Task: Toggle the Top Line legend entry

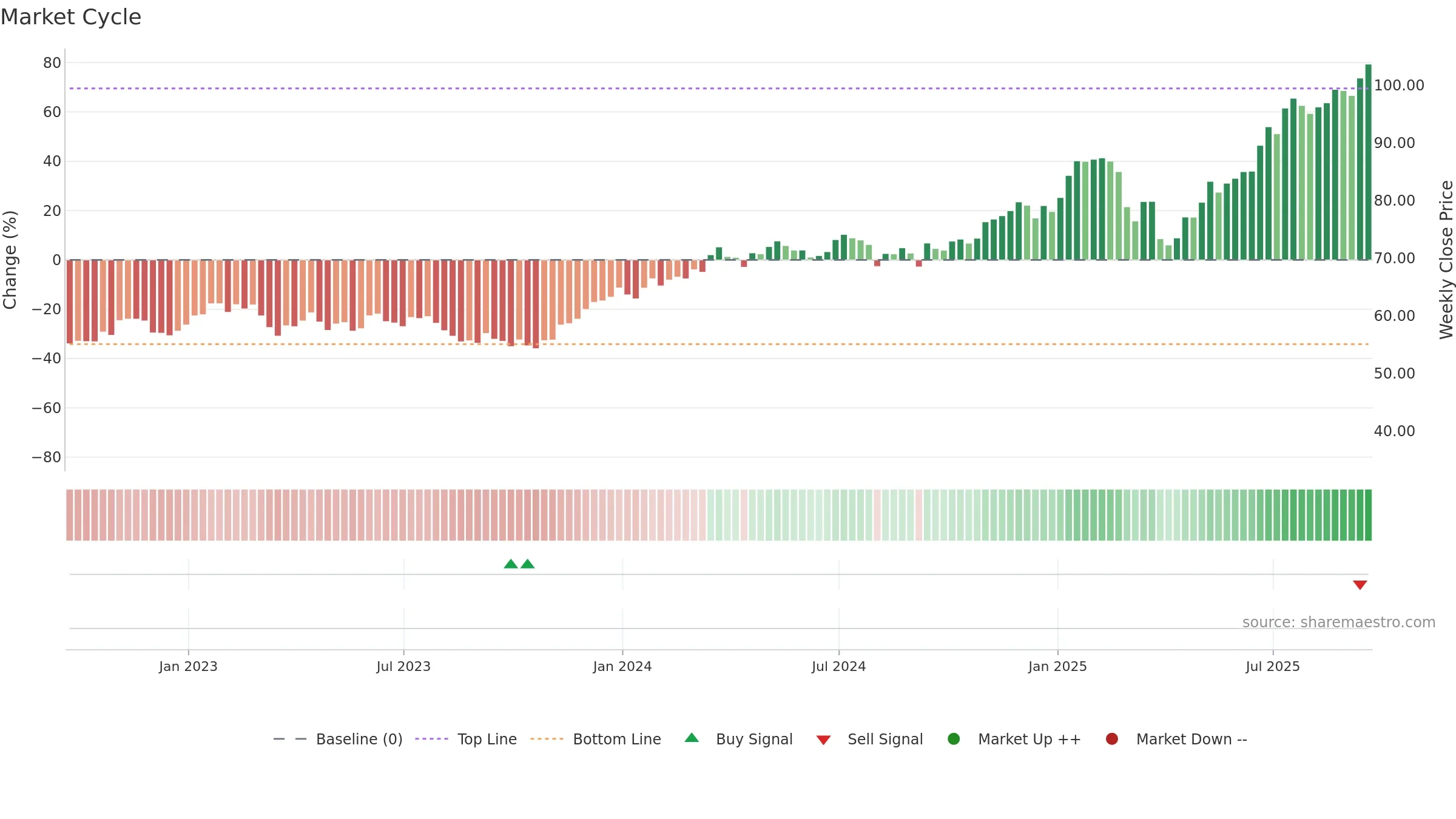Action: coord(465,739)
